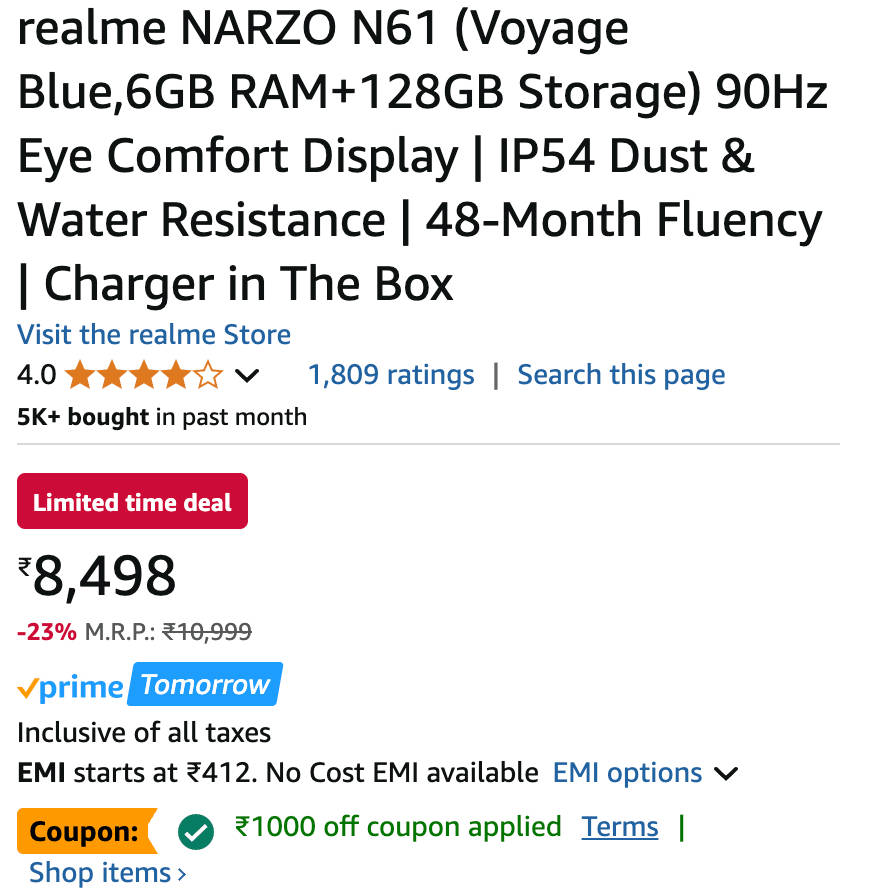
Task: Click the orange Coupon badge
Action: click(85, 831)
